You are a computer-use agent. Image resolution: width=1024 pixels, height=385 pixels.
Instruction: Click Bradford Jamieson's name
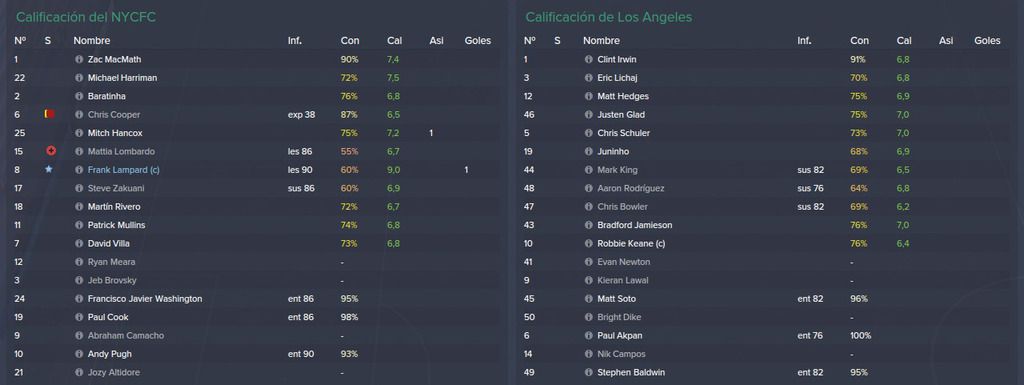[635, 225]
